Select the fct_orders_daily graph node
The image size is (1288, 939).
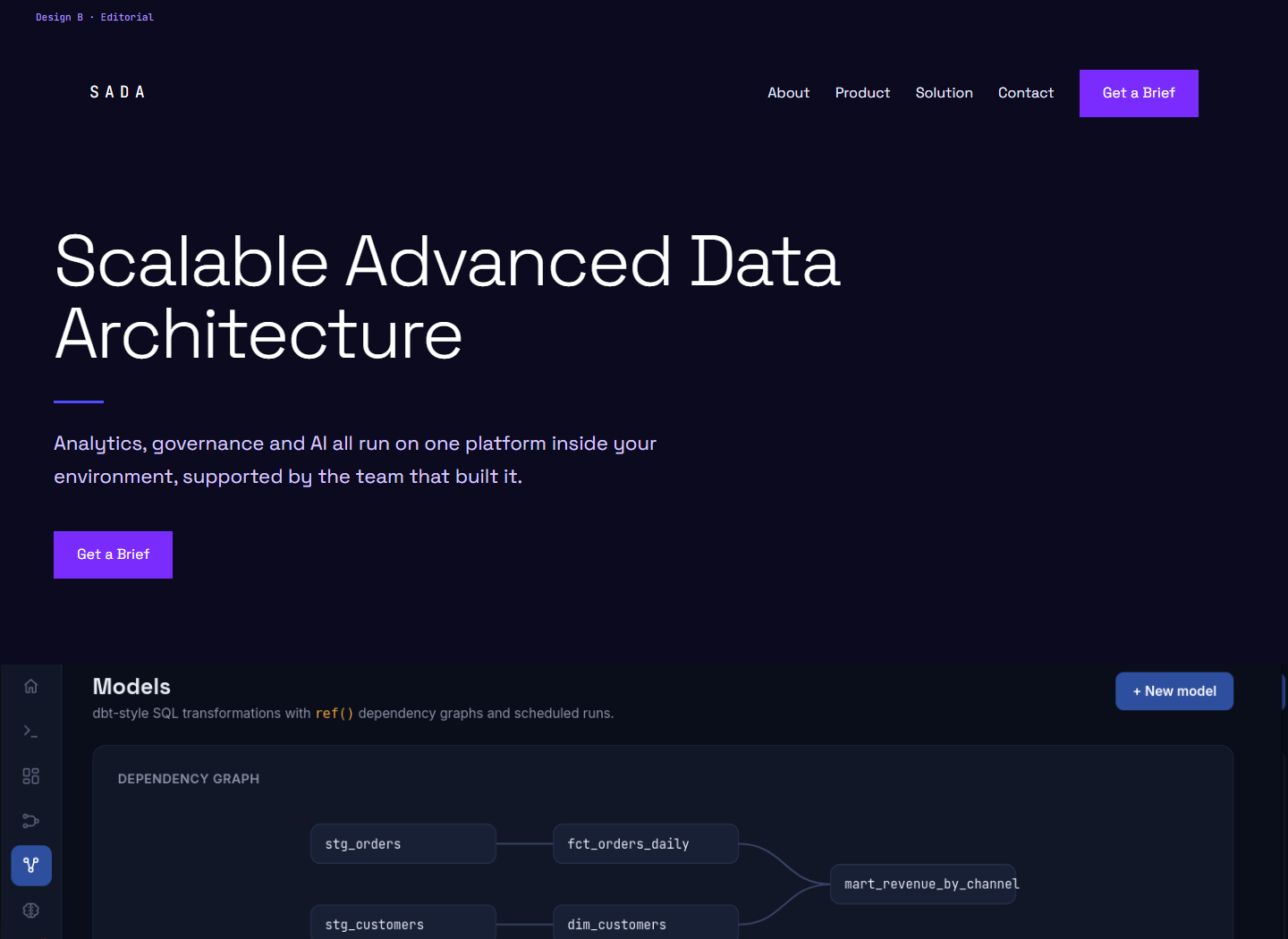point(646,843)
